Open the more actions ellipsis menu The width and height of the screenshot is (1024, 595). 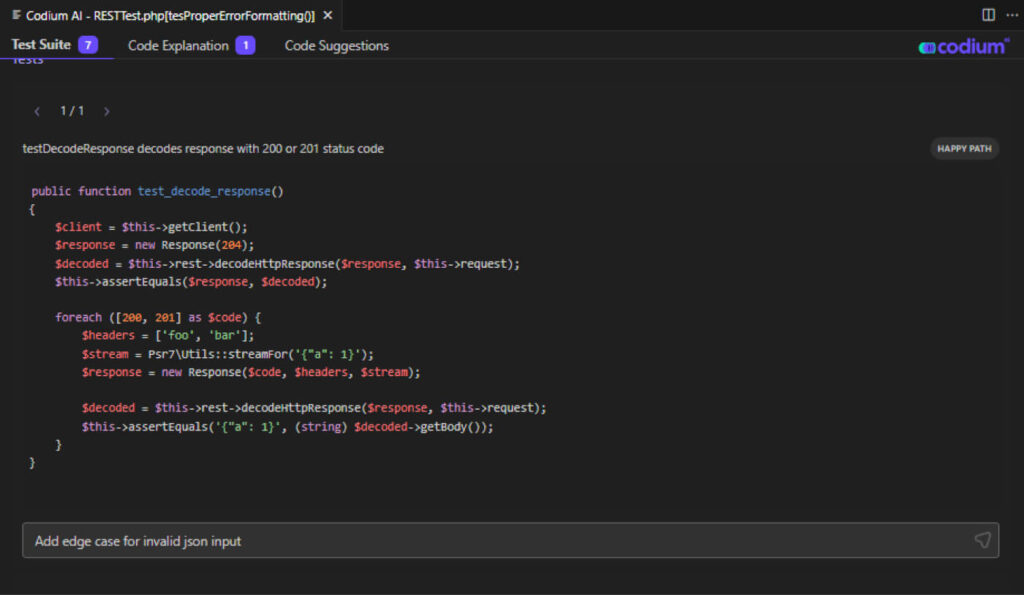(1012, 14)
